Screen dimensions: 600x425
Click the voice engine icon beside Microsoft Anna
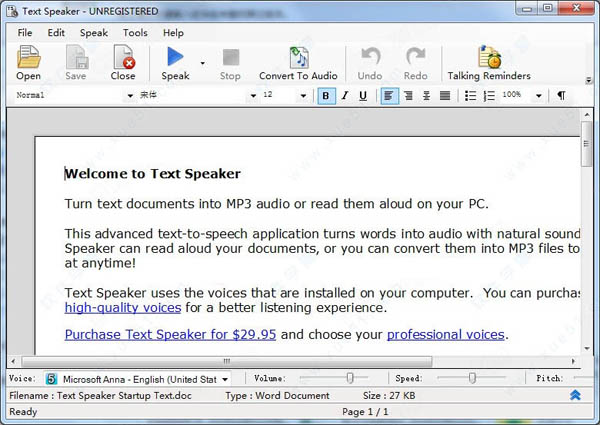tap(51, 379)
